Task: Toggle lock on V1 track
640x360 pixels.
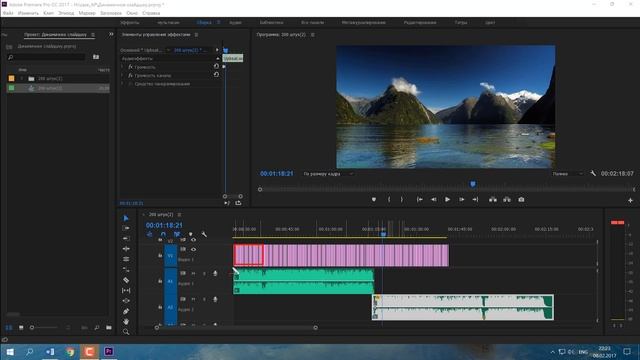Action: tap(160, 256)
